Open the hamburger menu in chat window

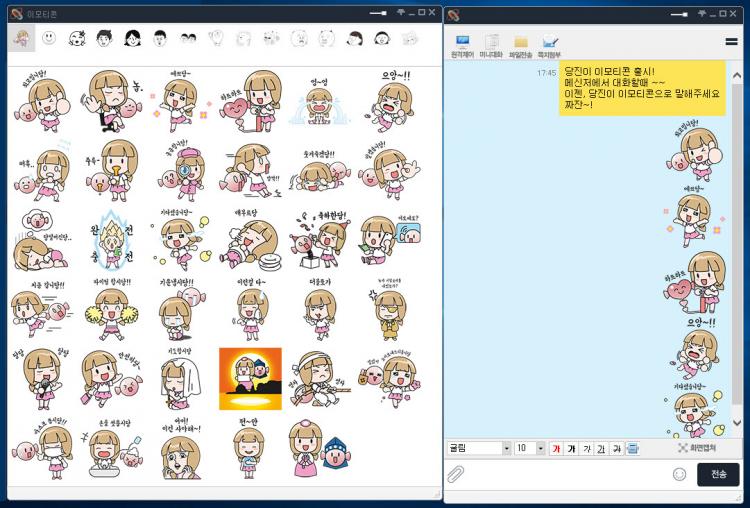click(731, 42)
